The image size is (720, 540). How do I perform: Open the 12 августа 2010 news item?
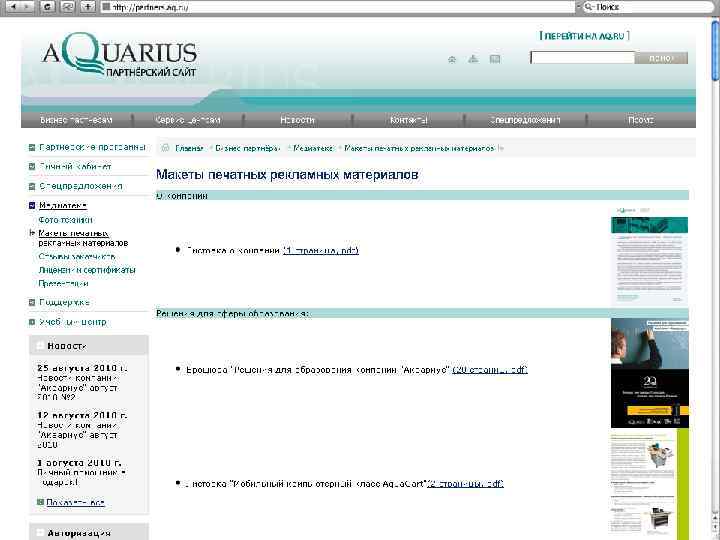[82, 430]
